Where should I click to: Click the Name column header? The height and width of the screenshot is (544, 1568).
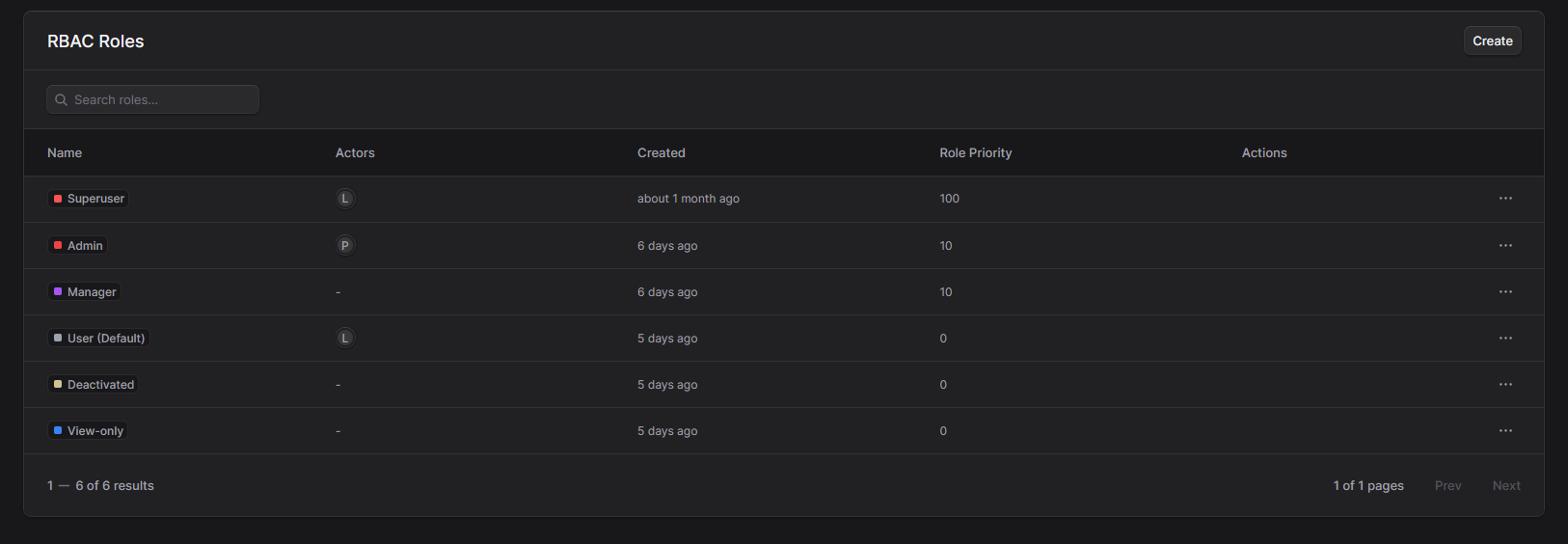pyautogui.click(x=65, y=153)
